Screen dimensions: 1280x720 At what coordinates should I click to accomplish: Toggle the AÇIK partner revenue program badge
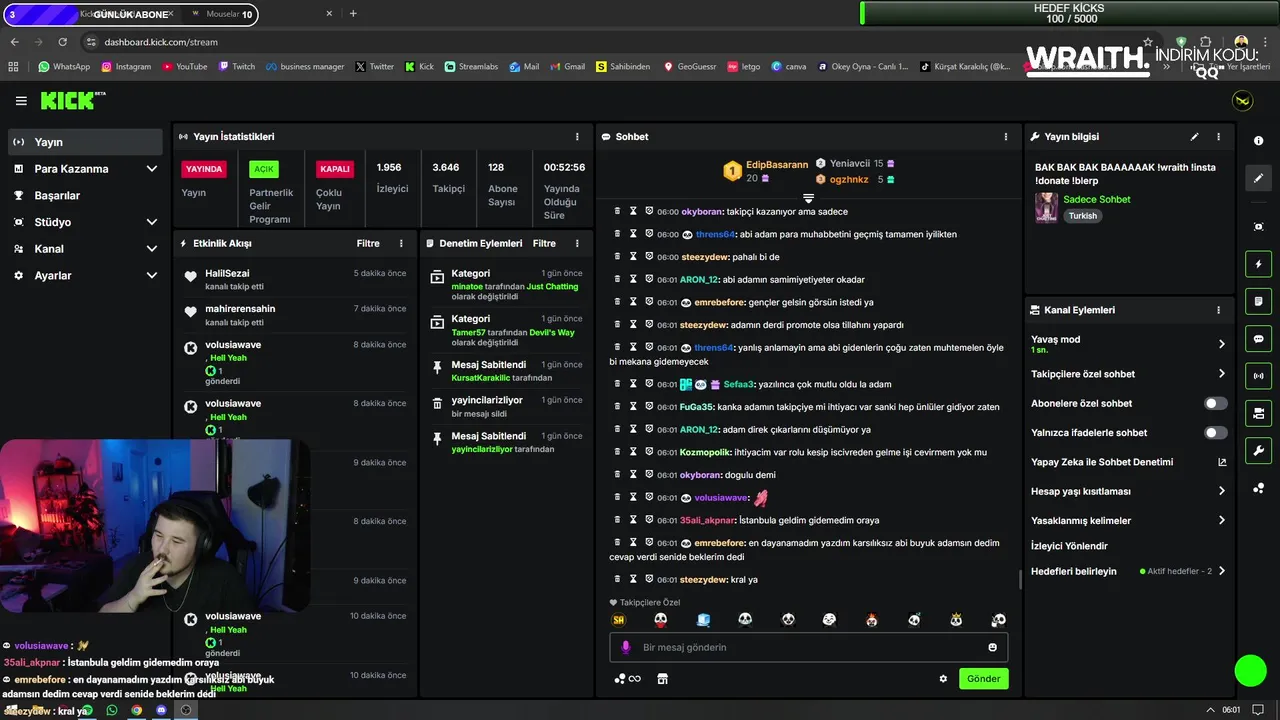263,169
